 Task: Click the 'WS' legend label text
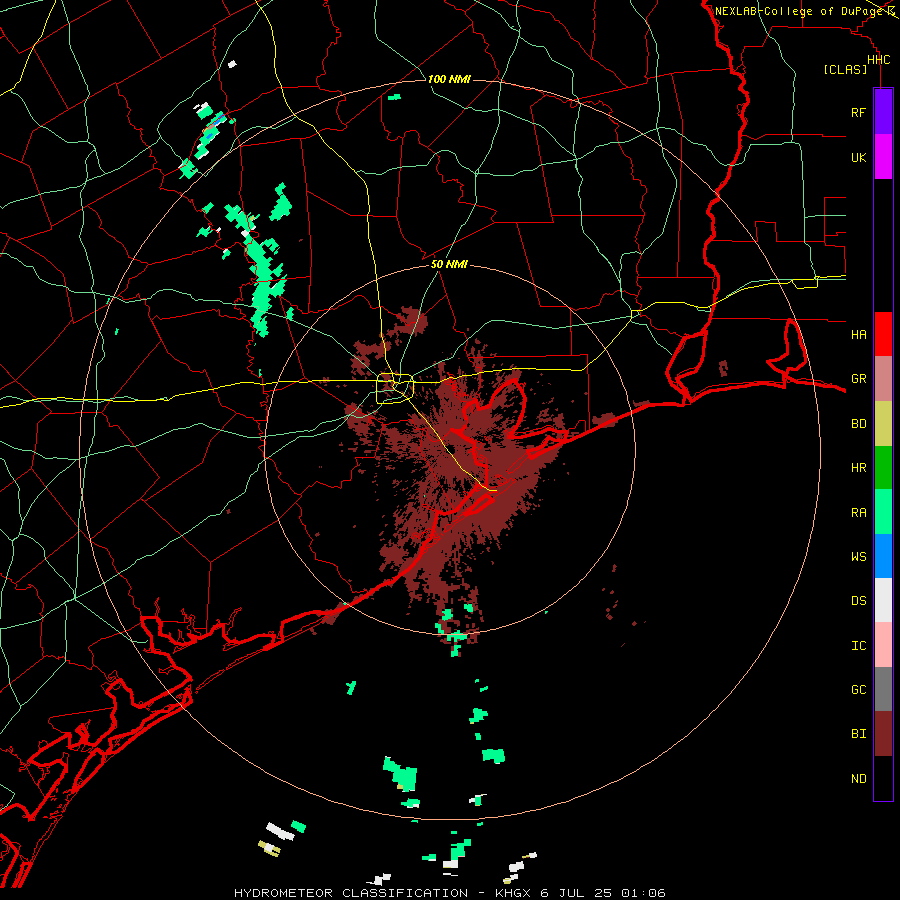[x=858, y=557]
